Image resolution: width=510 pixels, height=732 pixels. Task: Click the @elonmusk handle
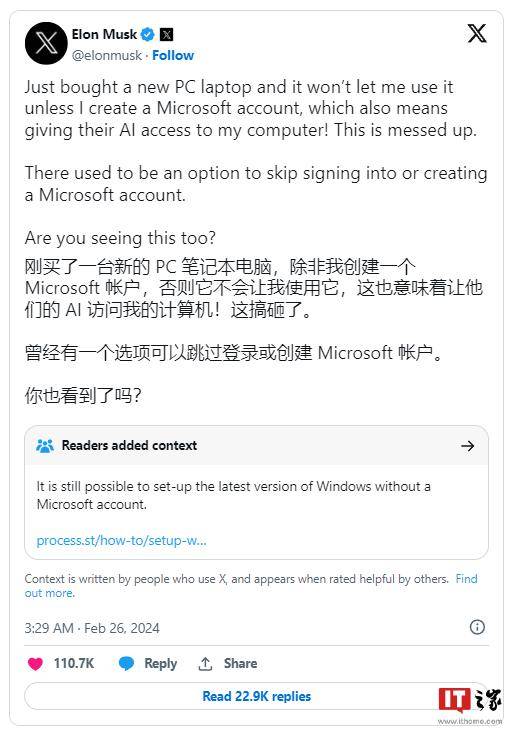(x=107, y=56)
